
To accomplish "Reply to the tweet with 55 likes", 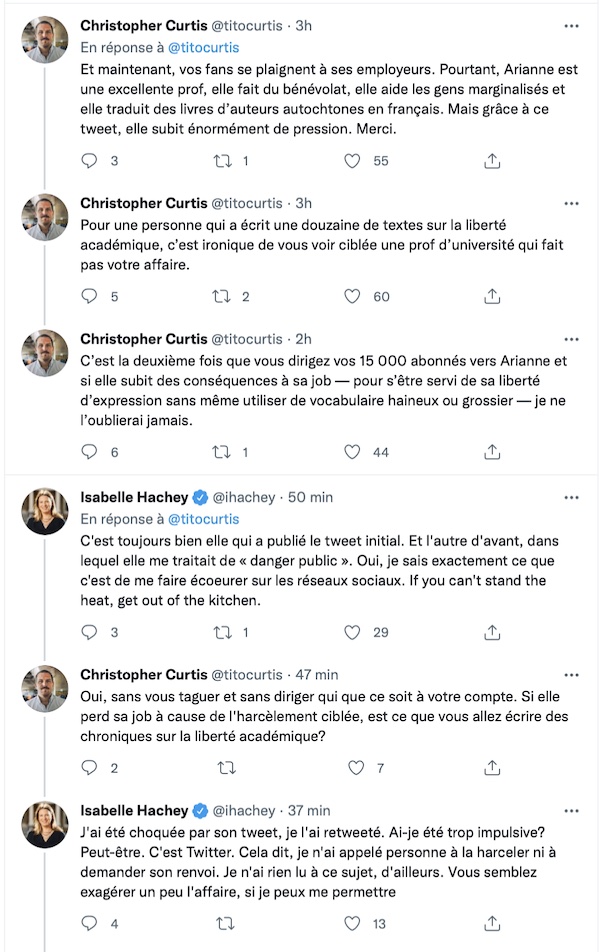I will (x=89, y=161).
